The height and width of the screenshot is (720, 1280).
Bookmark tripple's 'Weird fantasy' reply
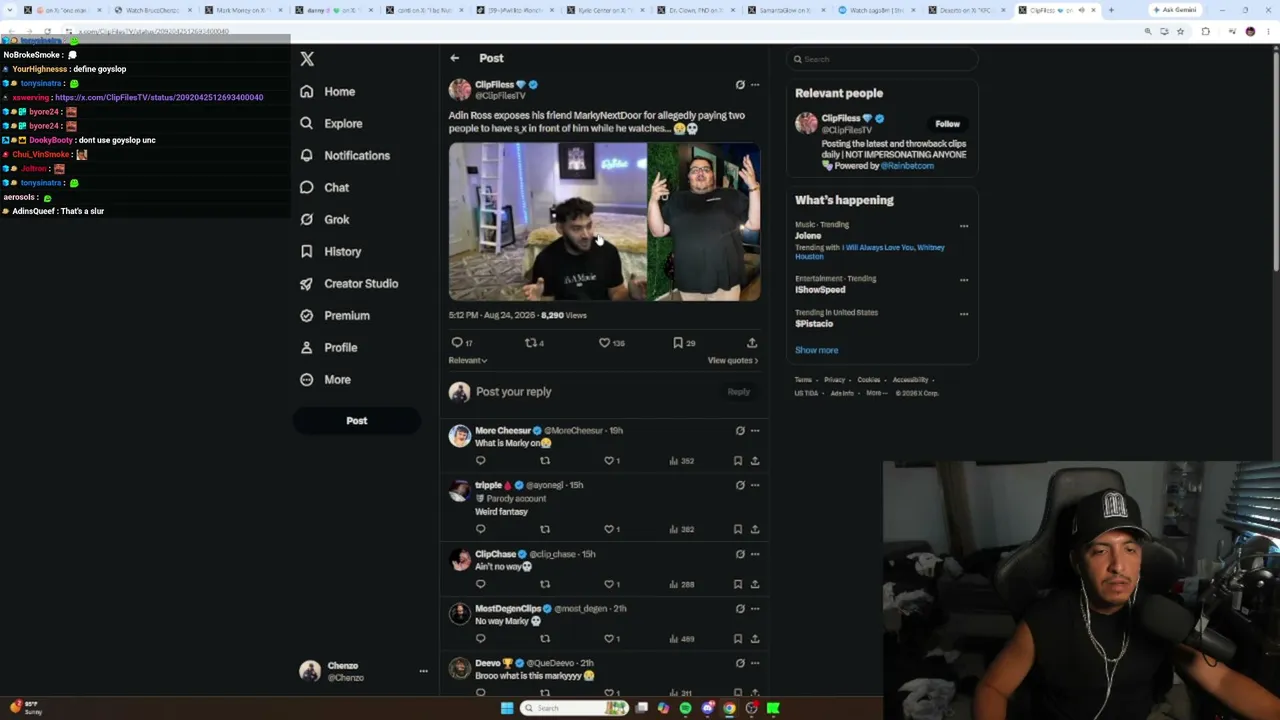pyautogui.click(x=738, y=529)
